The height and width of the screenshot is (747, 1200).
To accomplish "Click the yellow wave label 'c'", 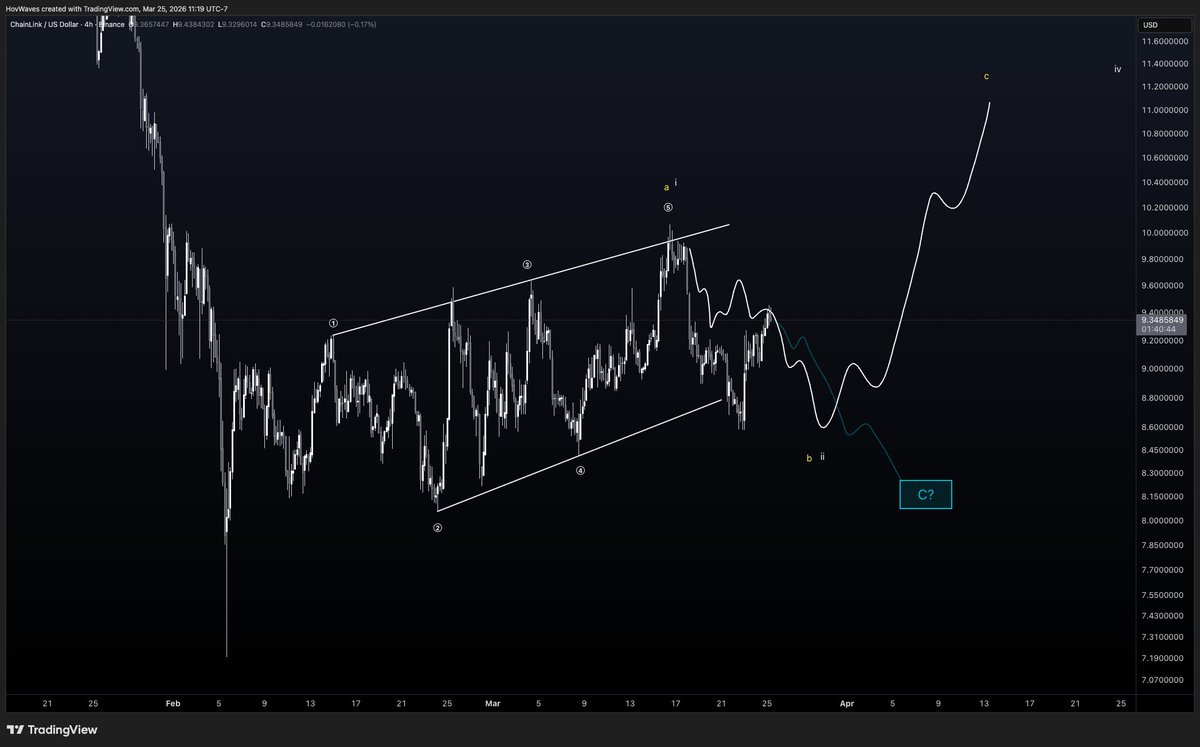I will click(986, 76).
